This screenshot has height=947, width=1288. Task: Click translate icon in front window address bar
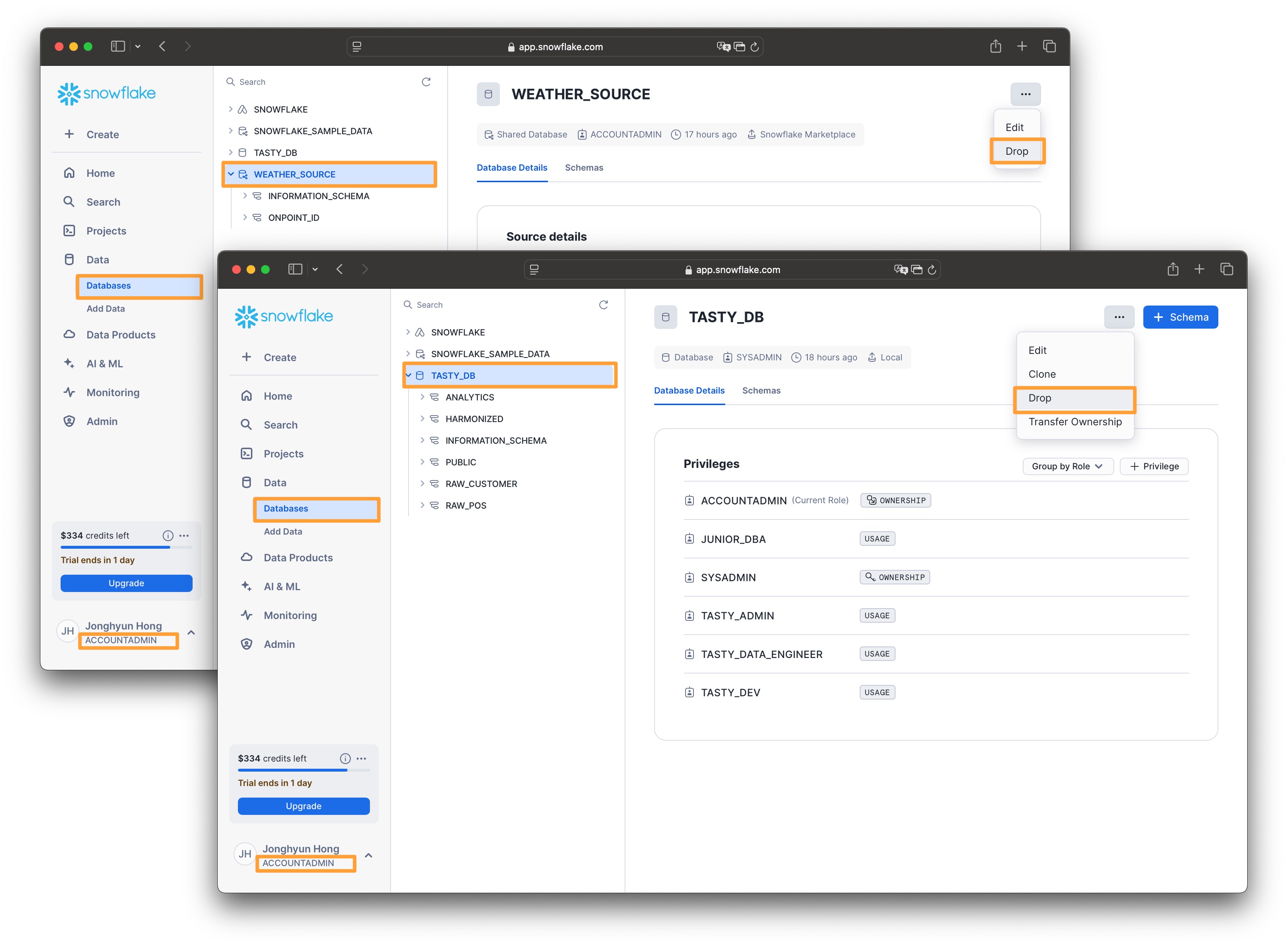point(900,270)
